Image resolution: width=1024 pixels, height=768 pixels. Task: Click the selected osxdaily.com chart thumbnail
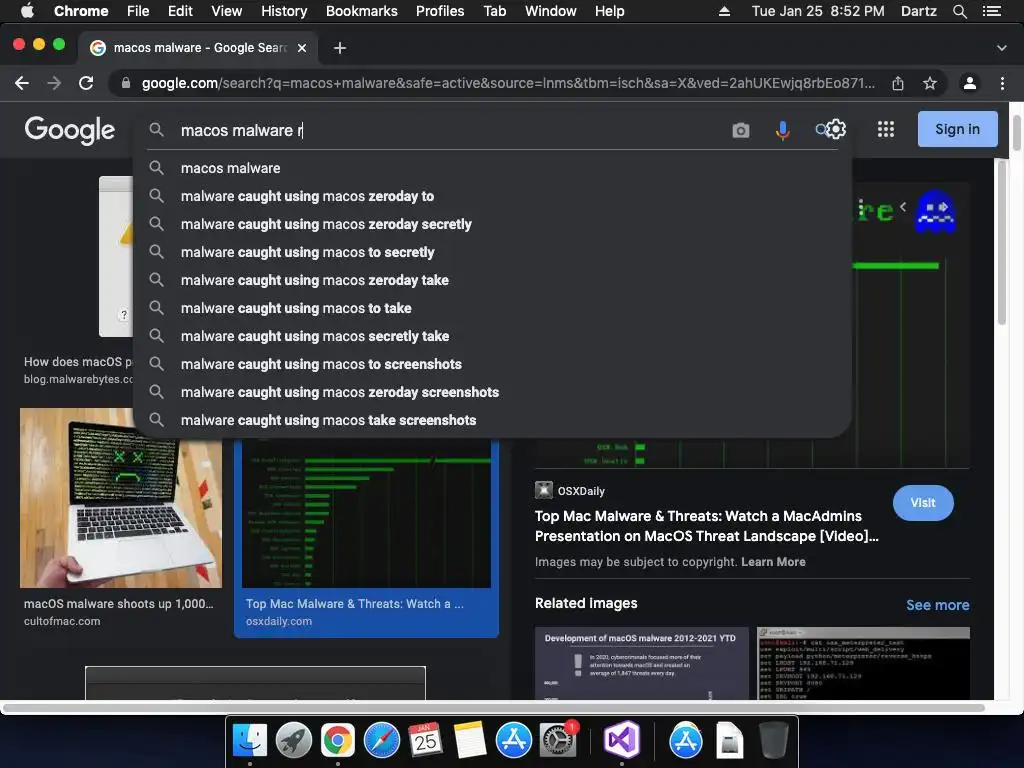pos(366,514)
